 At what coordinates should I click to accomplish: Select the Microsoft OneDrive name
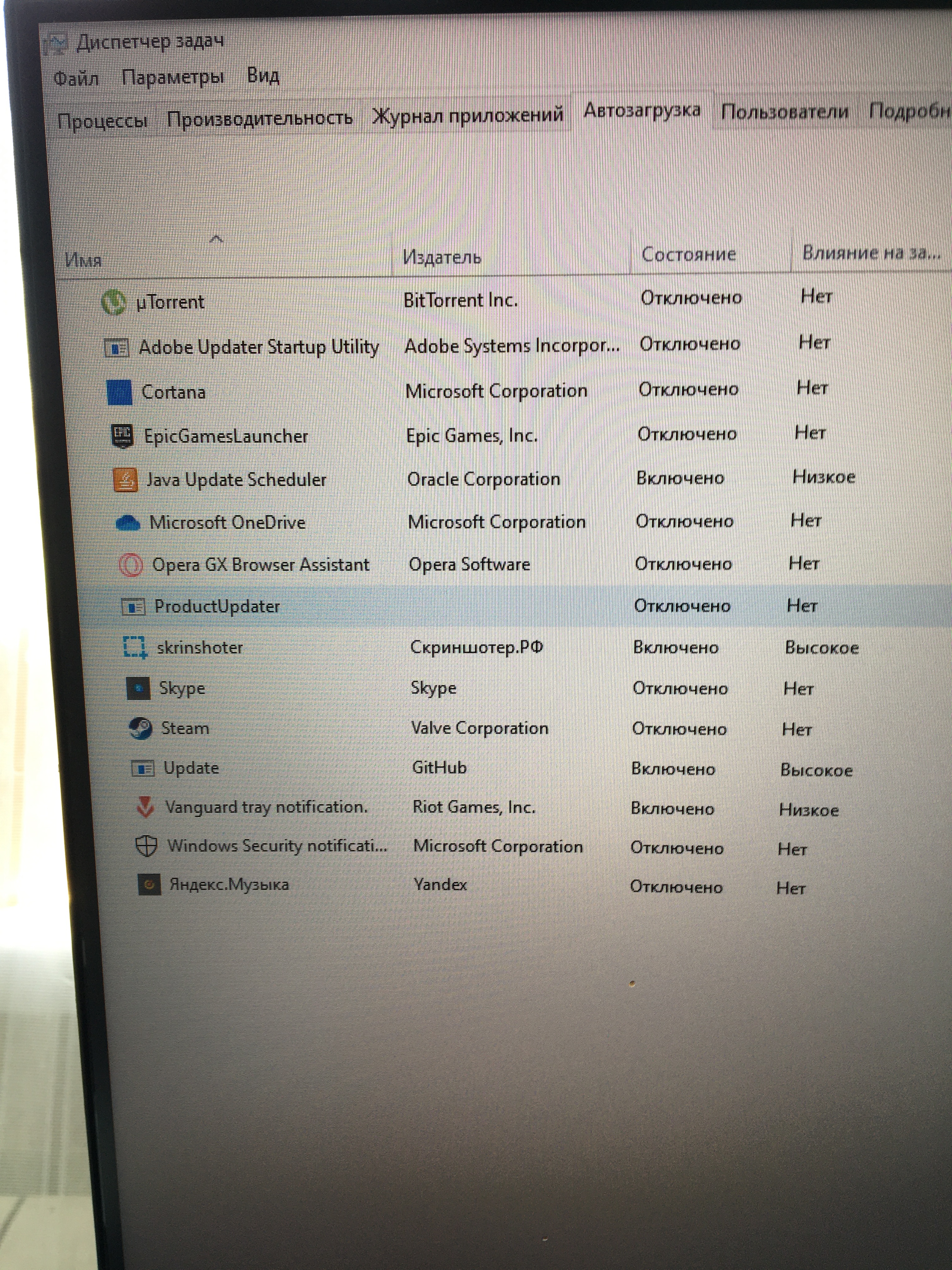pos(227,523)
